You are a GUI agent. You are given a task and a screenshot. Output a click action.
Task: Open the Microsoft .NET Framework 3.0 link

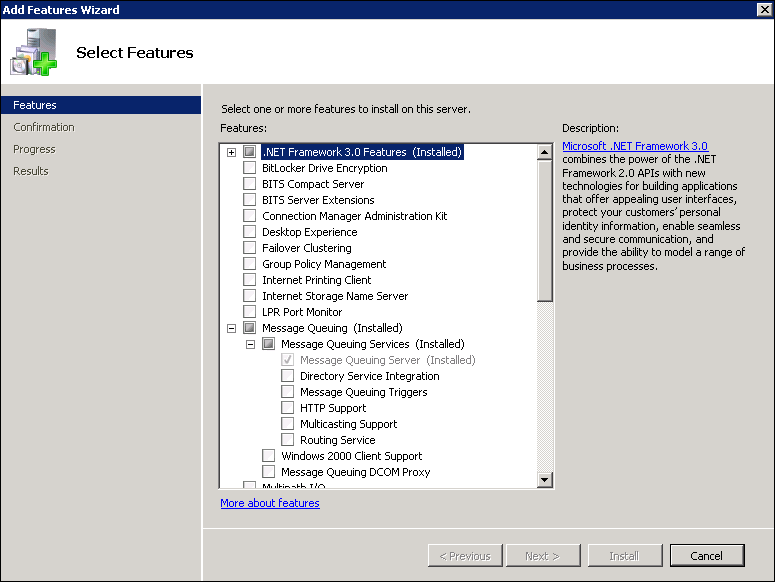click(635, 146)
